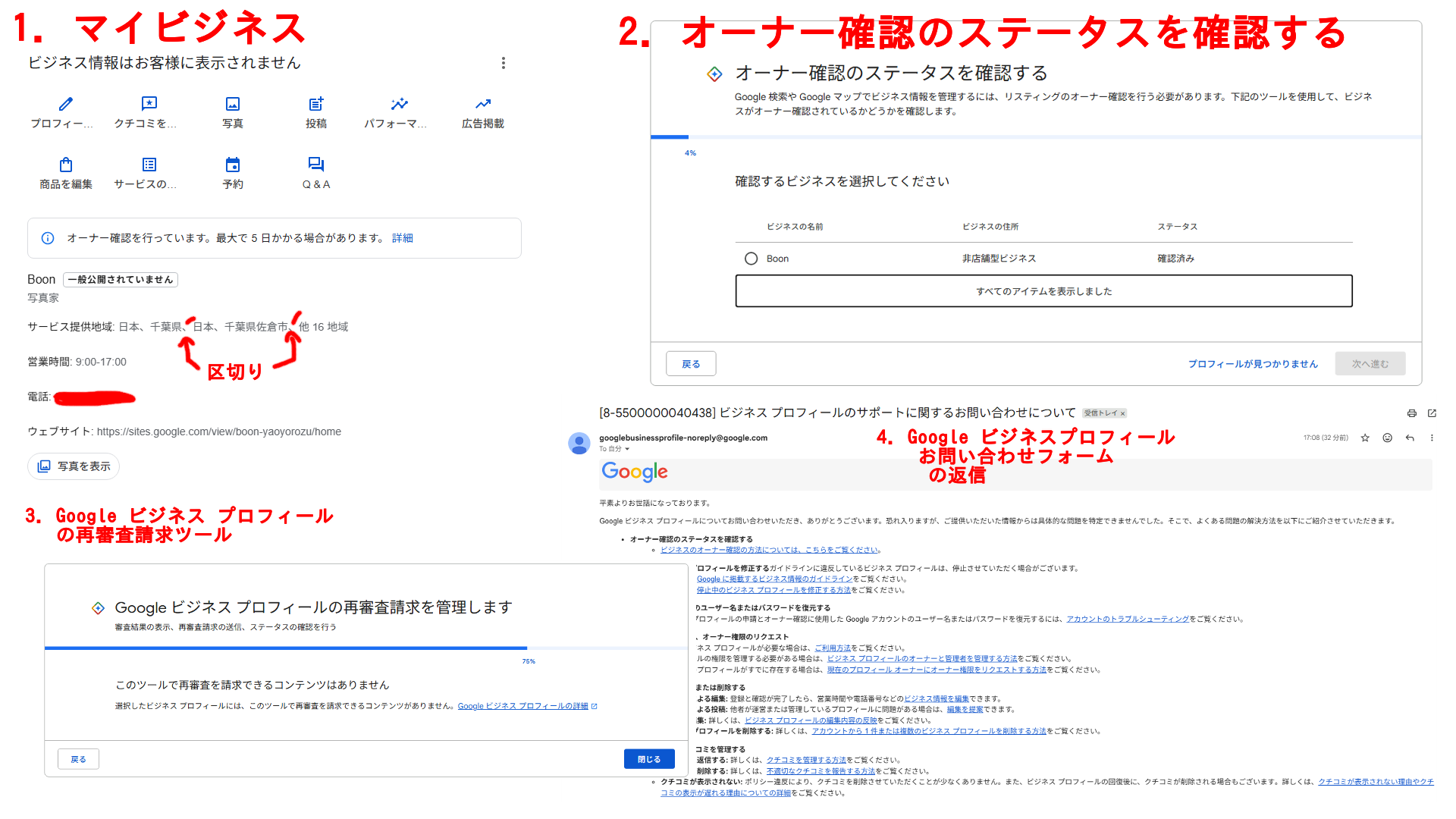Image resolution: width=1456 pixels, height=819 pixels.
Task: Star the Google Business Profile email
Action: (x=1365, y=438)
